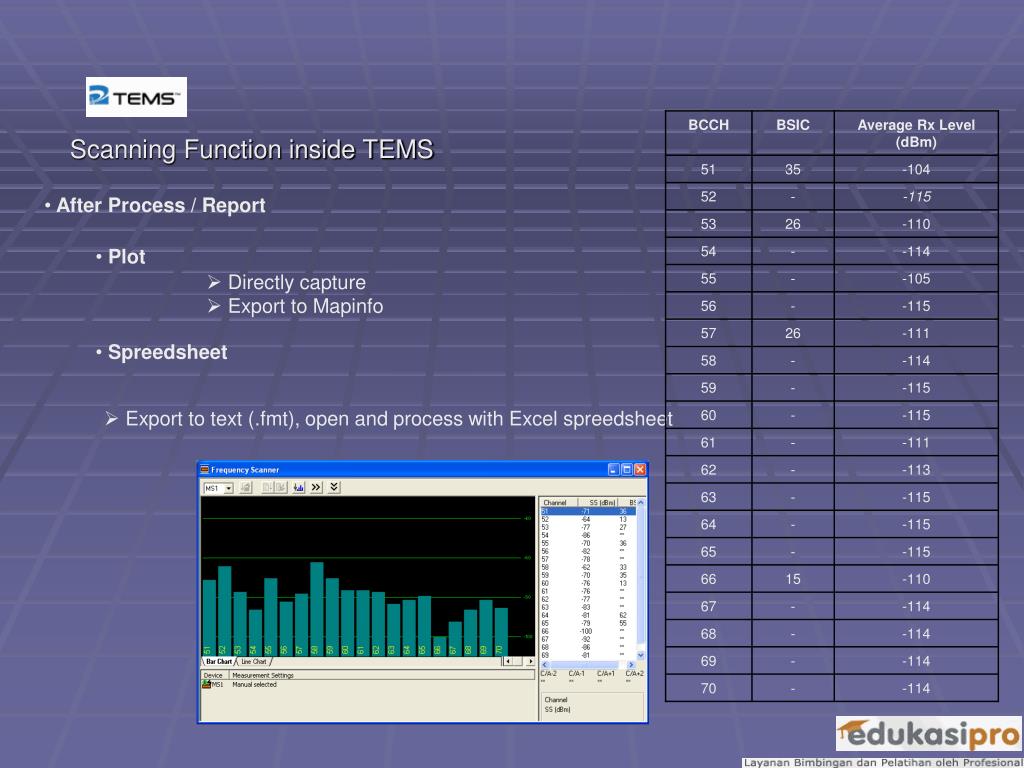This screenshot has height=768, width=1024.
Task: Click the double down-arrow toolbar icon
Action: point(334,488)
